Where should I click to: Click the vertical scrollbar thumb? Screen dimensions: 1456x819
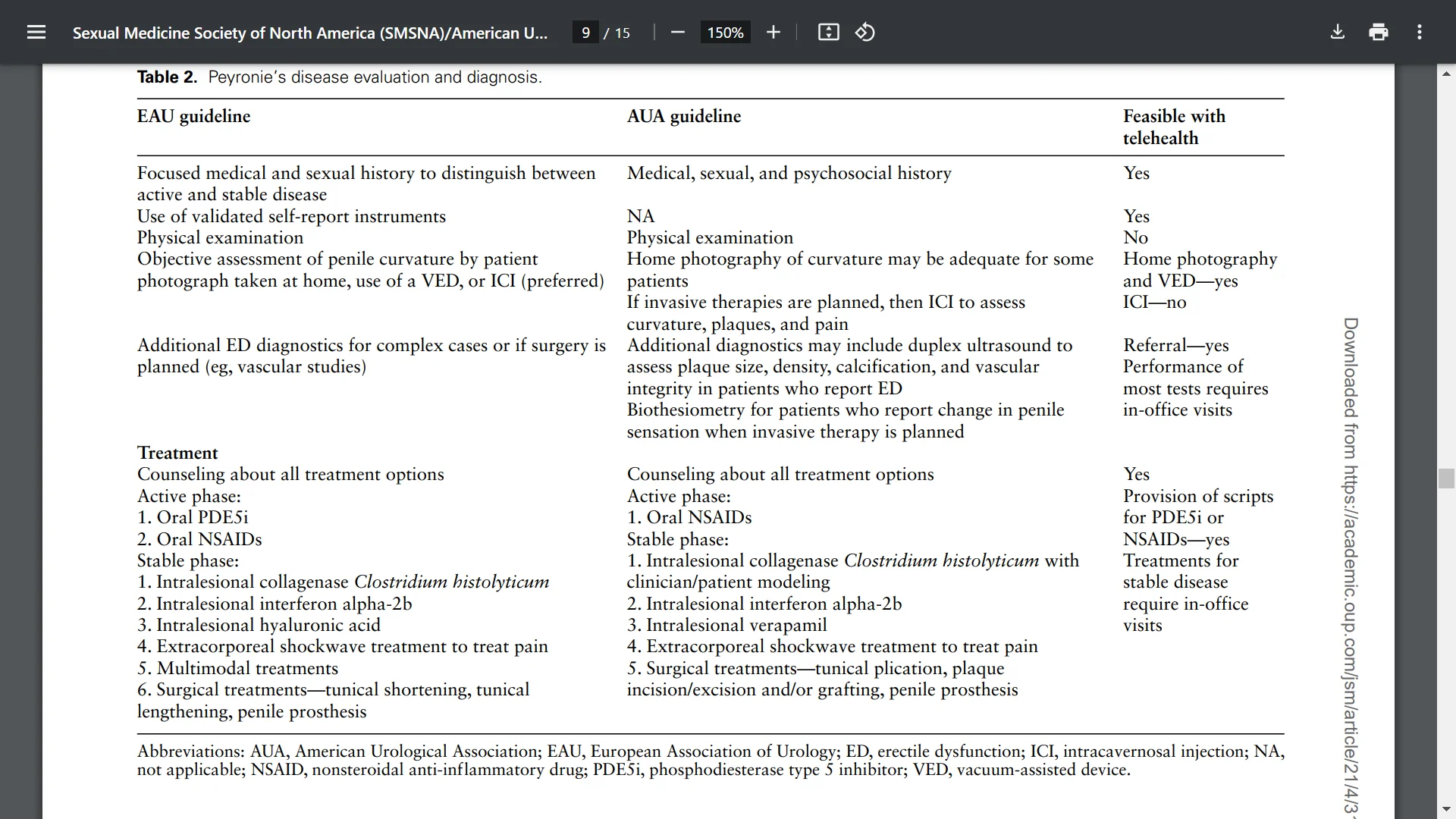pos(1446,479)
